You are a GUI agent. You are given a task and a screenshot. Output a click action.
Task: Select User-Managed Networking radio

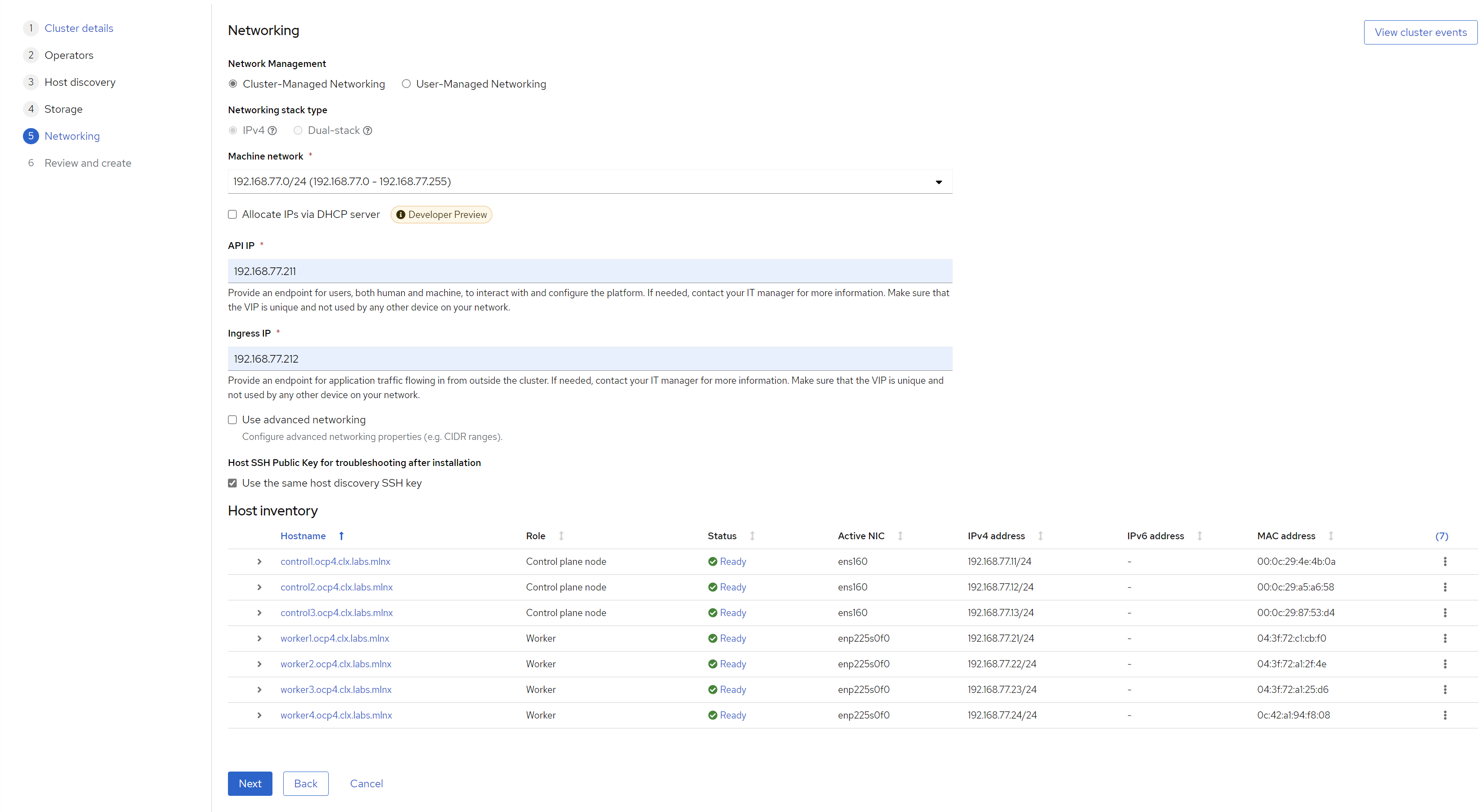tap(406, 84)
